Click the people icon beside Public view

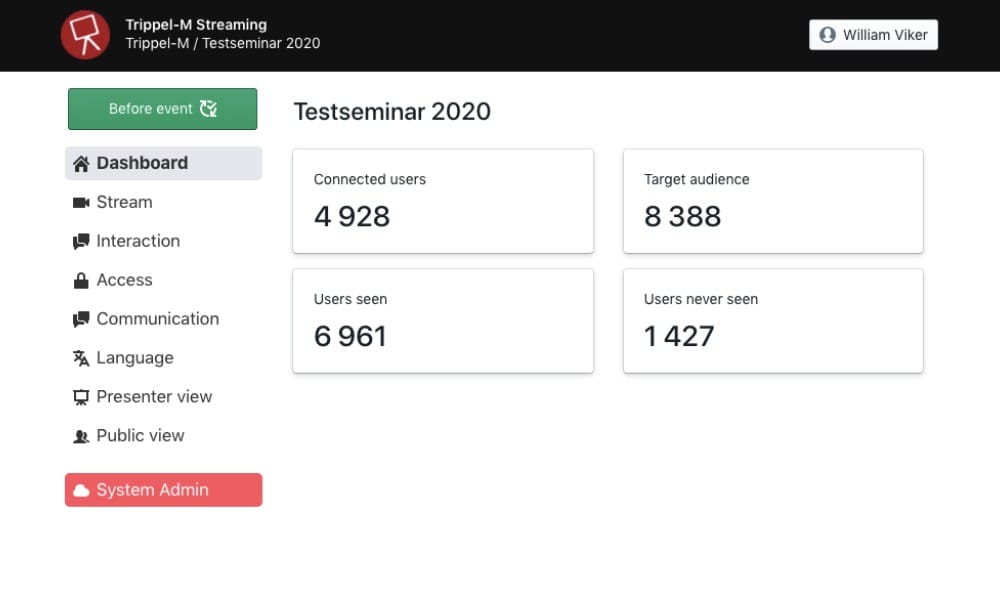[81, 437]
